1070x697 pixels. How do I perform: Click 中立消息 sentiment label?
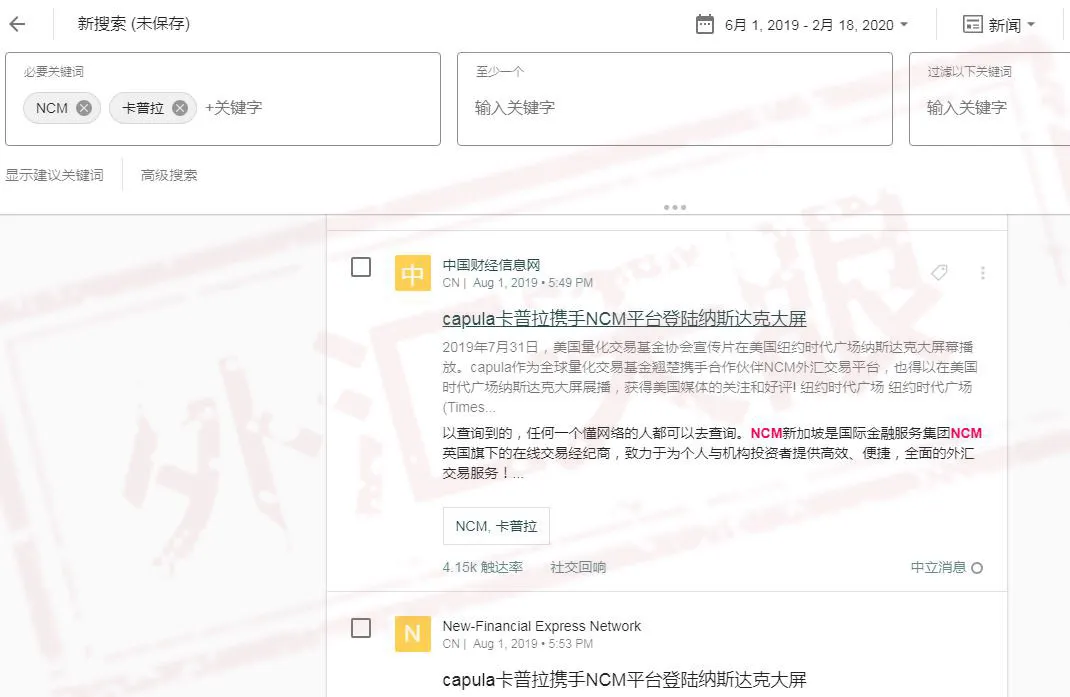tap(938, 567)
